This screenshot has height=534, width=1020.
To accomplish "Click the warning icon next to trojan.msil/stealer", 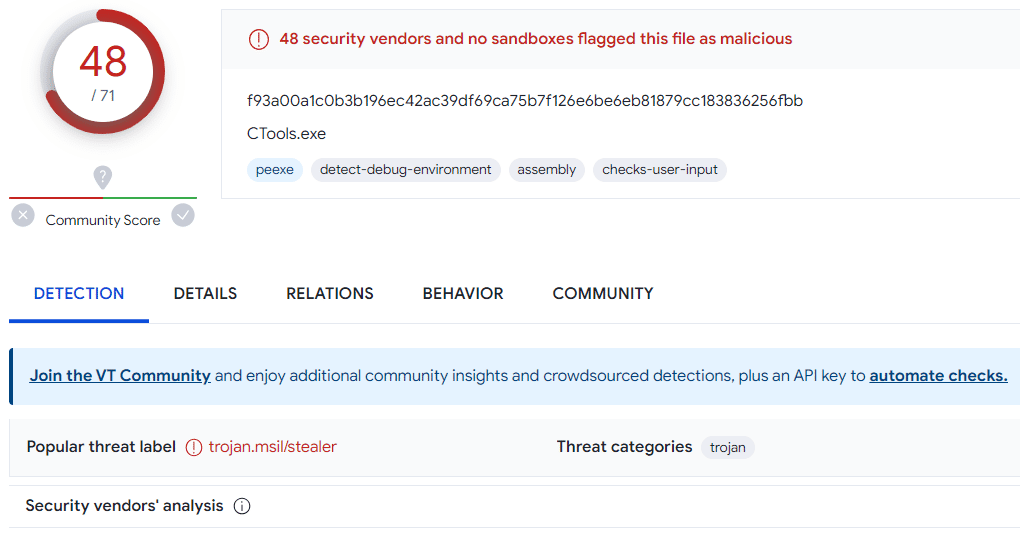I will 194,447.
